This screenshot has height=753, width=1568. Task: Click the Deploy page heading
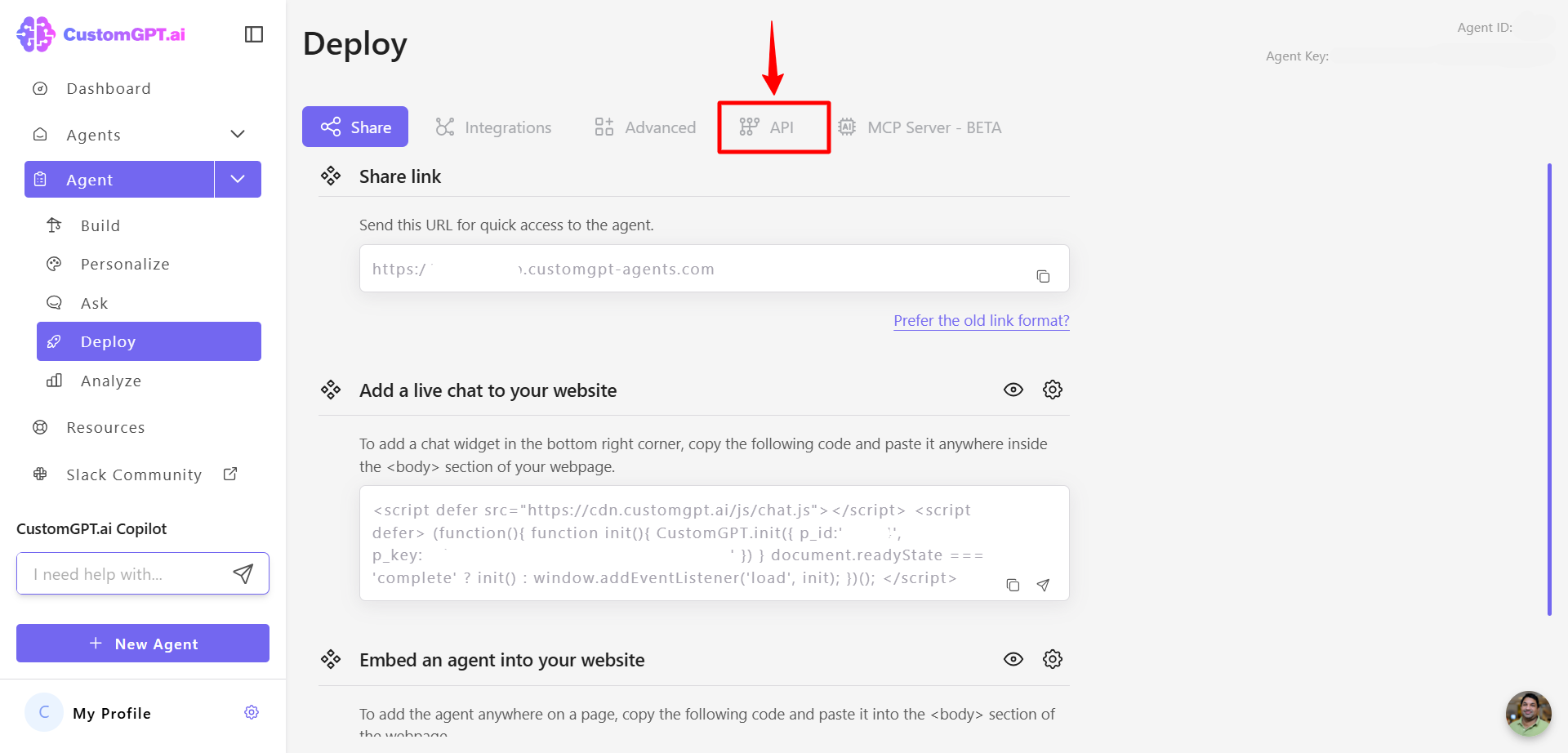point(355,44)
